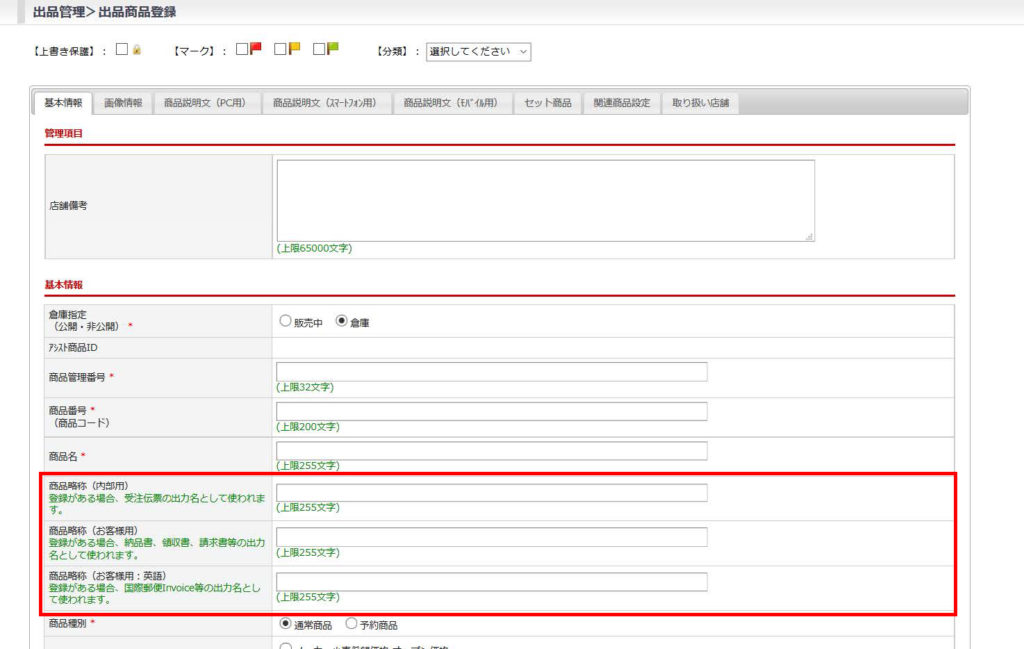Click the green flag mark icon
1024x649 pixels.
332,50
